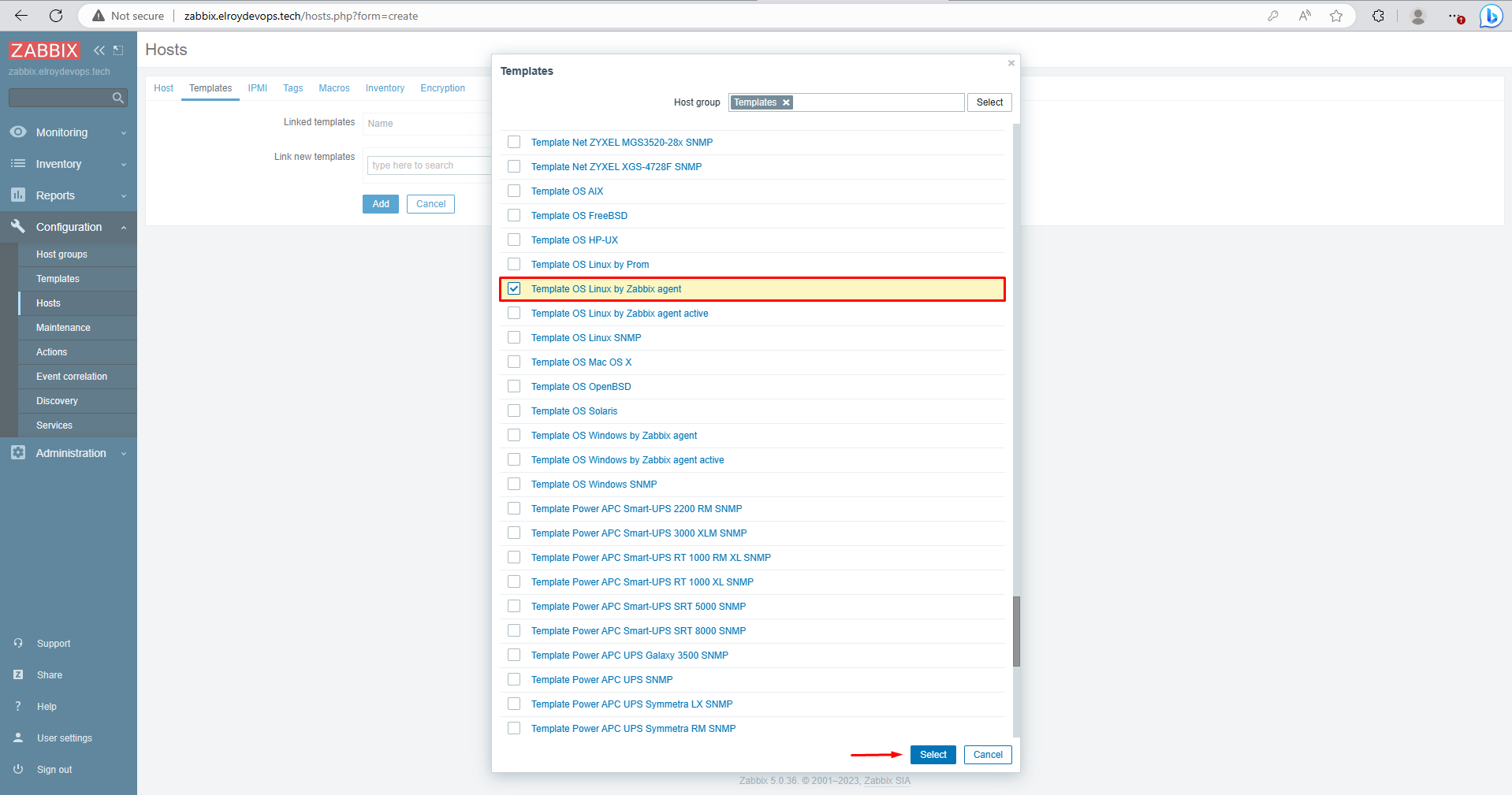Click the Reports chart icon
Viewport: 1512px width, 795px height.
(x=18, y=195)
